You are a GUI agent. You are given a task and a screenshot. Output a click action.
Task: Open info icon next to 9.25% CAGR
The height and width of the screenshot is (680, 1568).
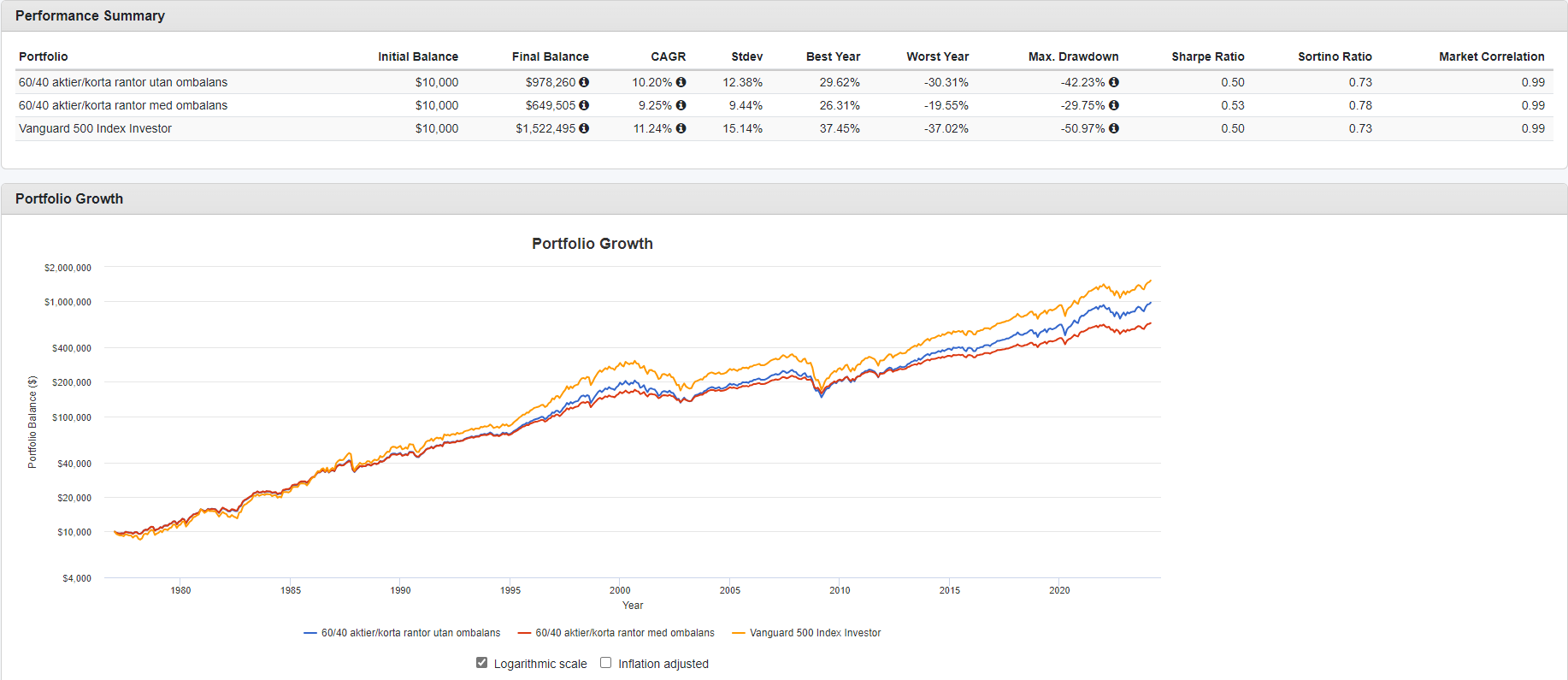(x=681, y=105)
